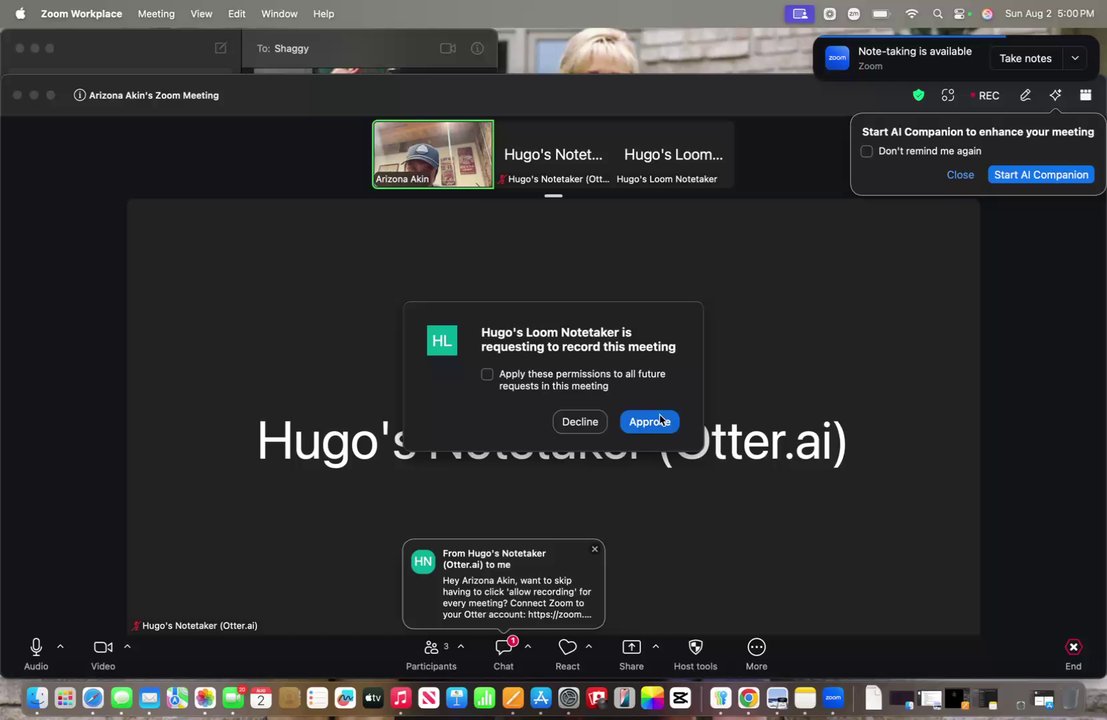Click the video call icon in Messages window
Image resolution: width=1107 pixels, height=720 pixels.
pos(448,49)
